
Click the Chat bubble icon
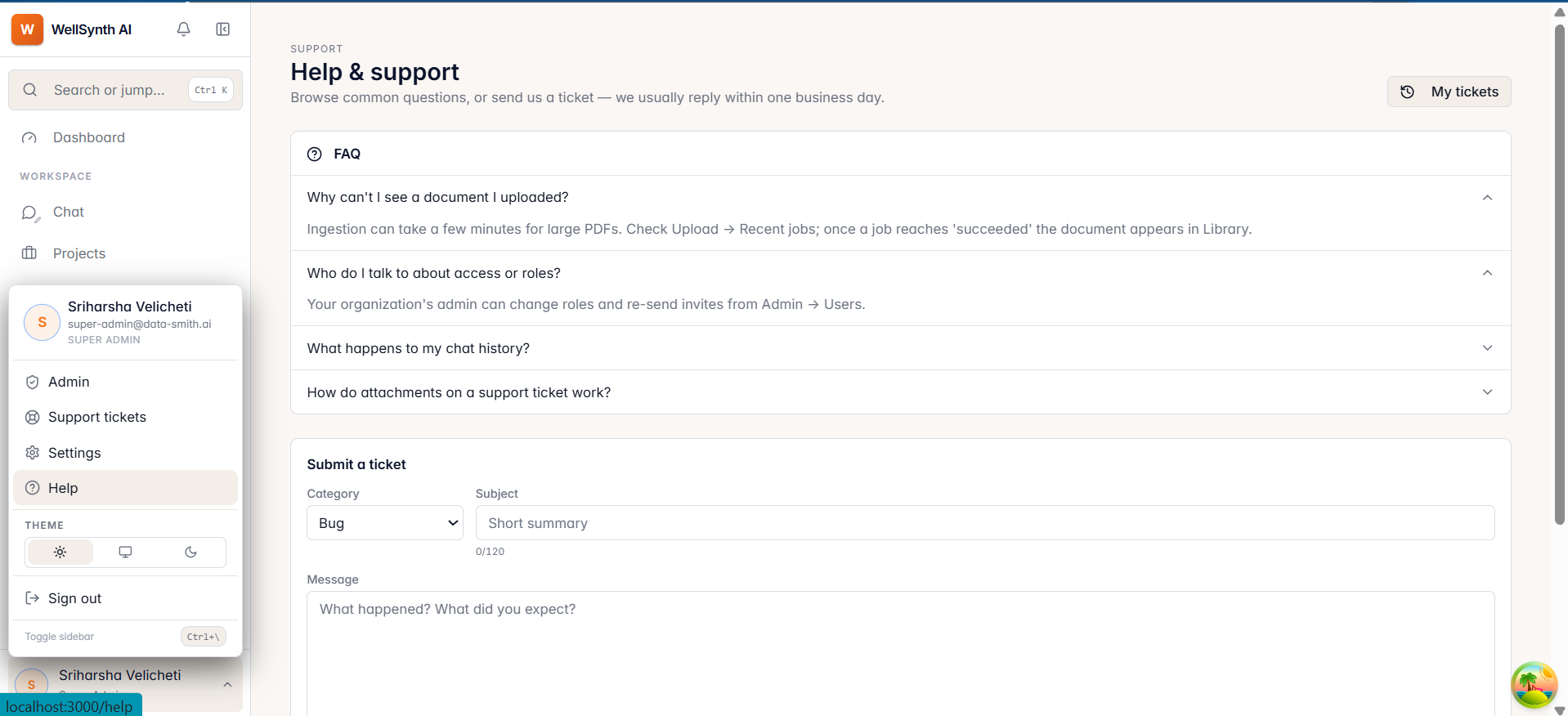click(30, 213)
